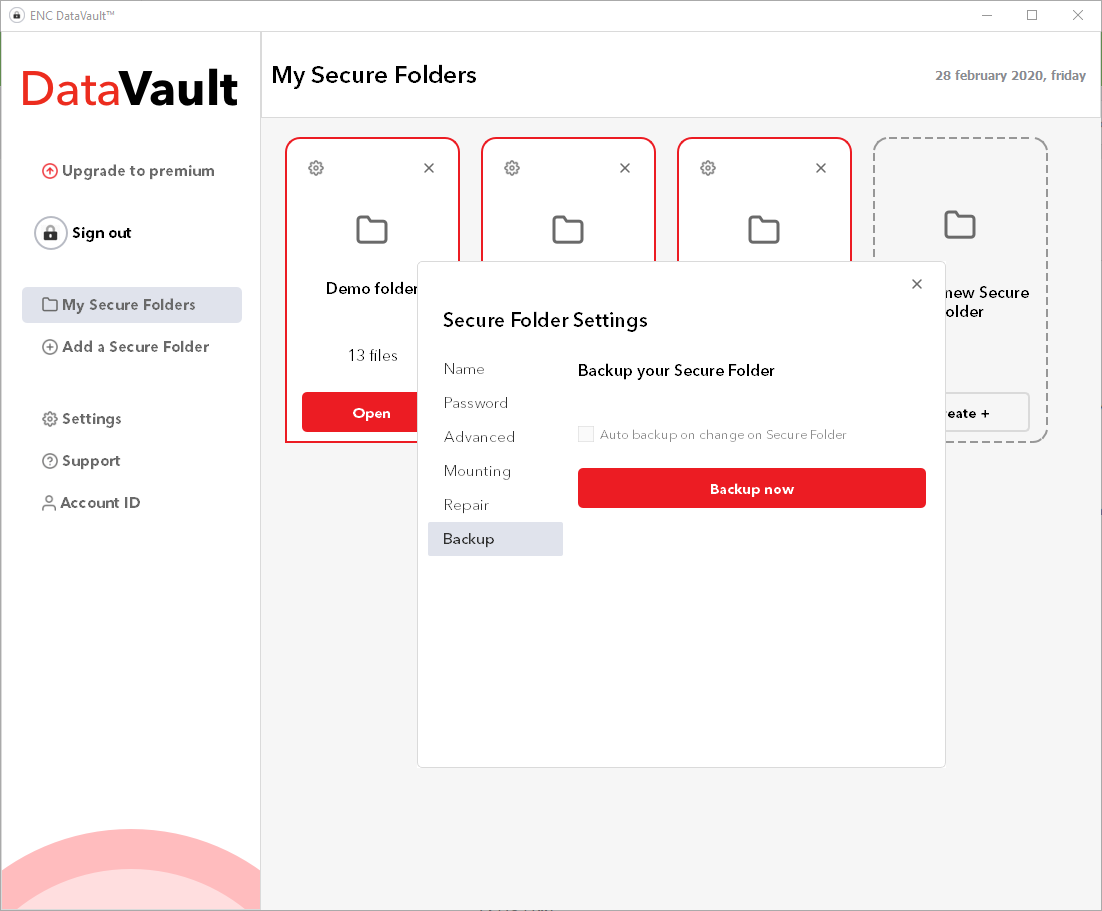
Task: Remove Demo folder card with its X icon
Action: 429,168
